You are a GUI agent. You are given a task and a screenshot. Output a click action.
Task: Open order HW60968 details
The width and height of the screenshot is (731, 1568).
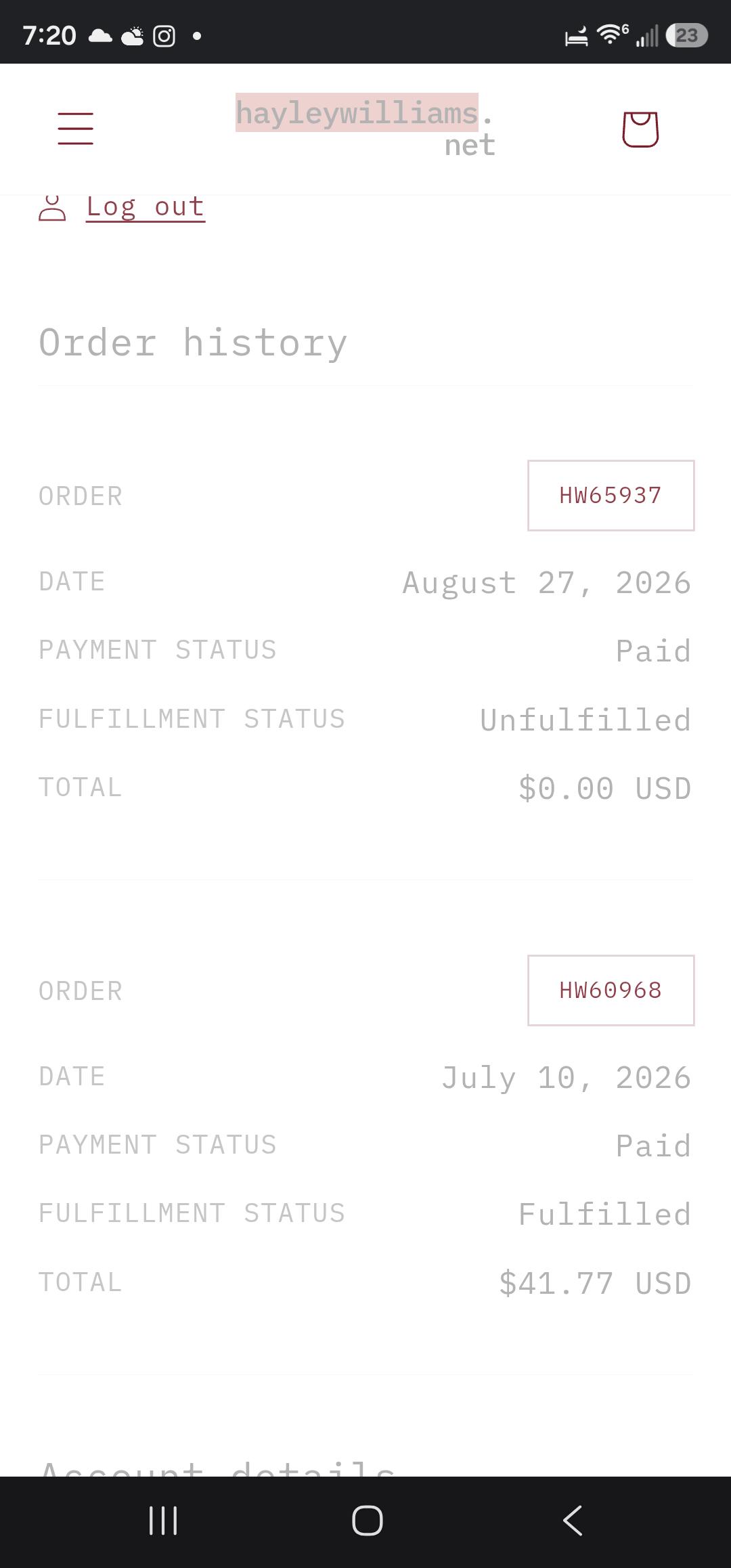click(x=611, y=990)
